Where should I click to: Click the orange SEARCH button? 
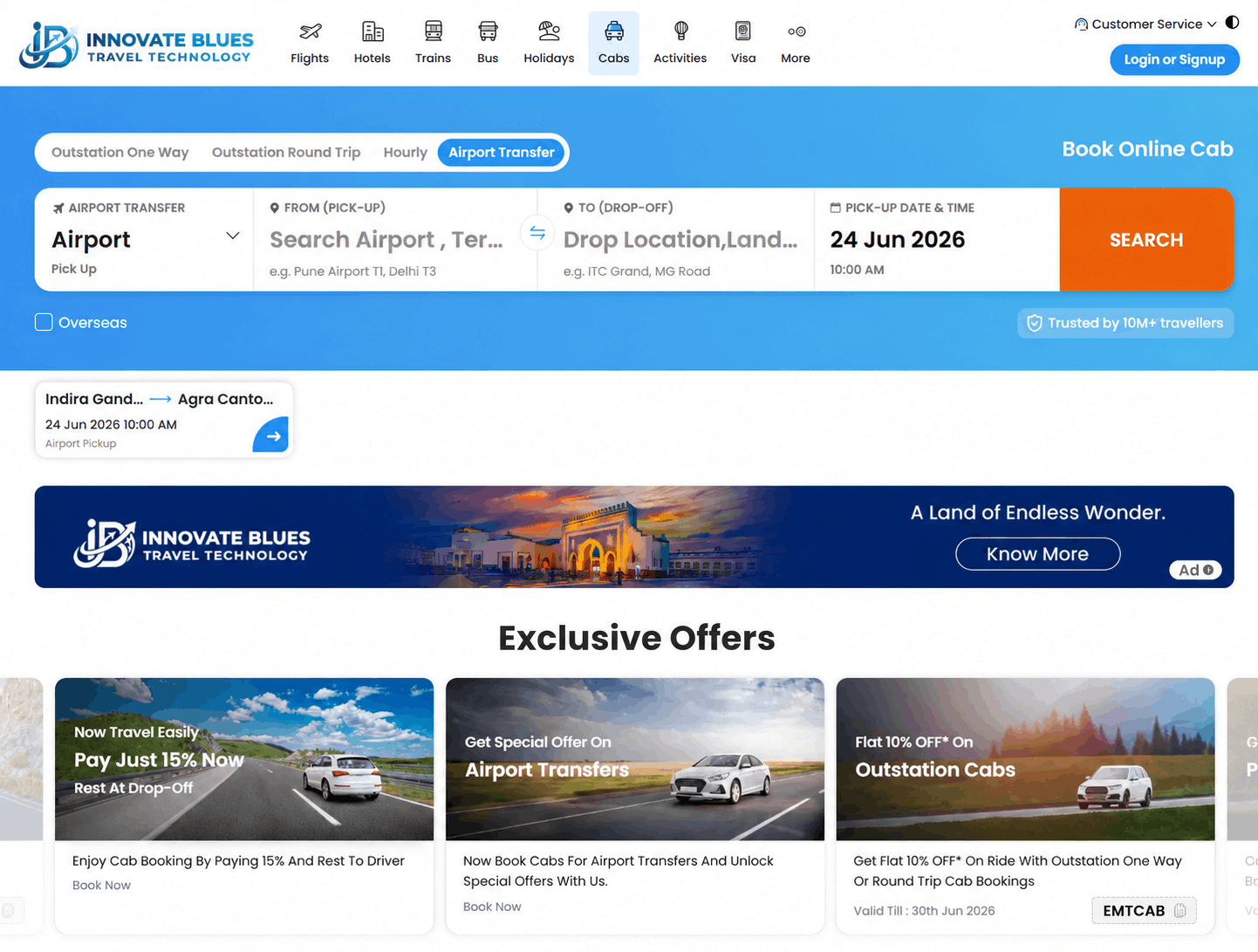coord(1146,240)
